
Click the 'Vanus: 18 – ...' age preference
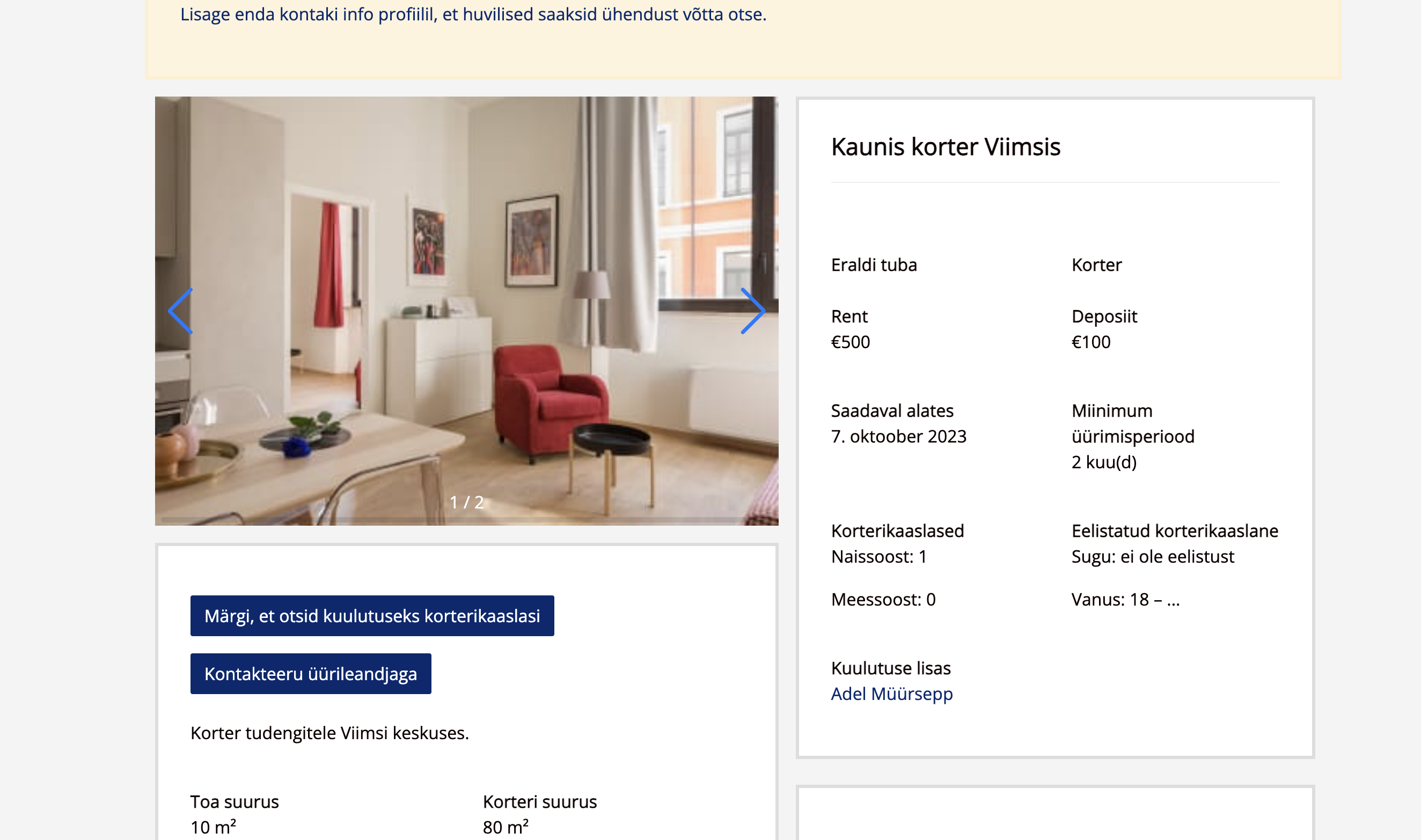(1125, 600)
